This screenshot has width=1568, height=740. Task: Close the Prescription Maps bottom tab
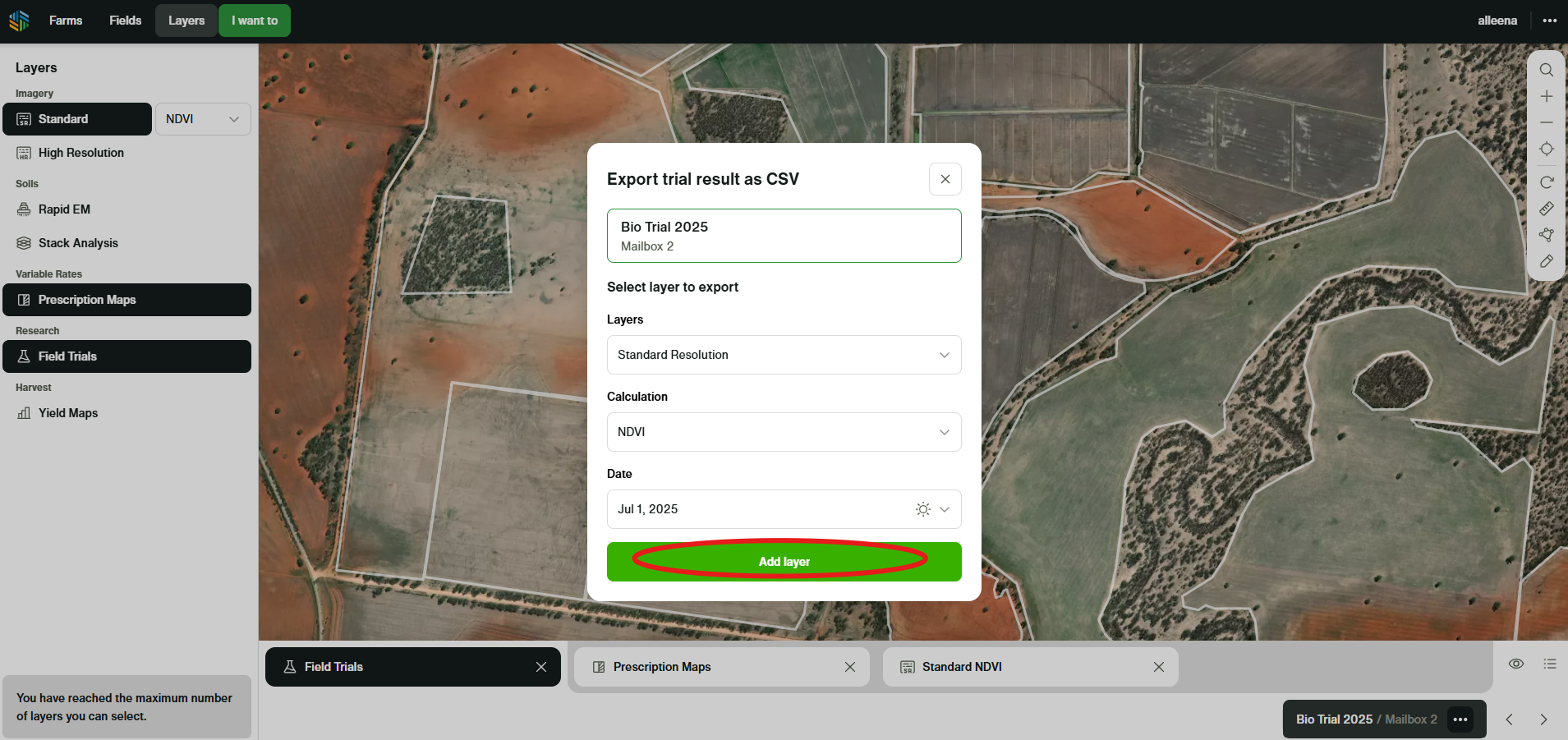[850, 667]
